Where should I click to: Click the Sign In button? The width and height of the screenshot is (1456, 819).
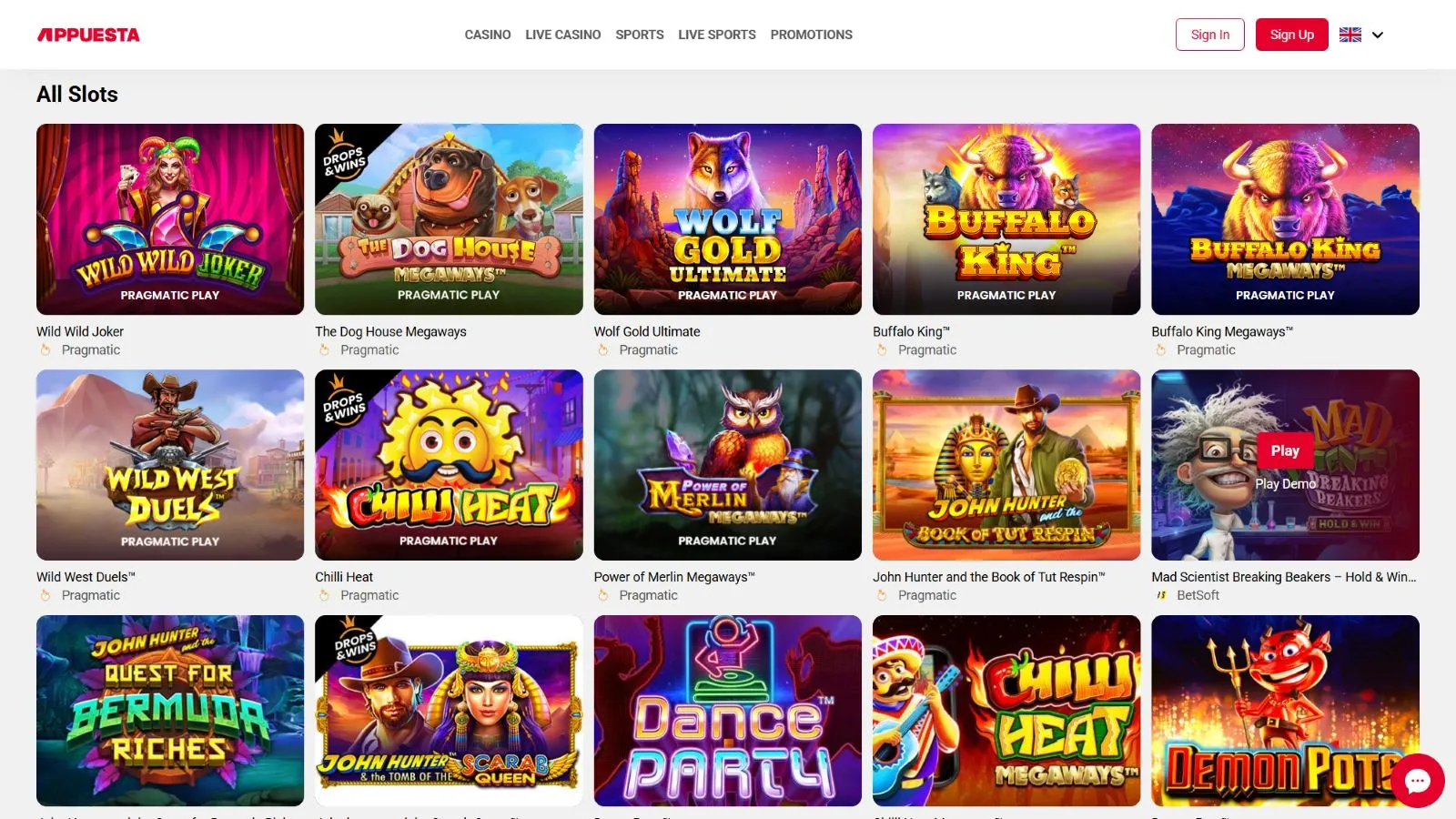[1209, 35]
